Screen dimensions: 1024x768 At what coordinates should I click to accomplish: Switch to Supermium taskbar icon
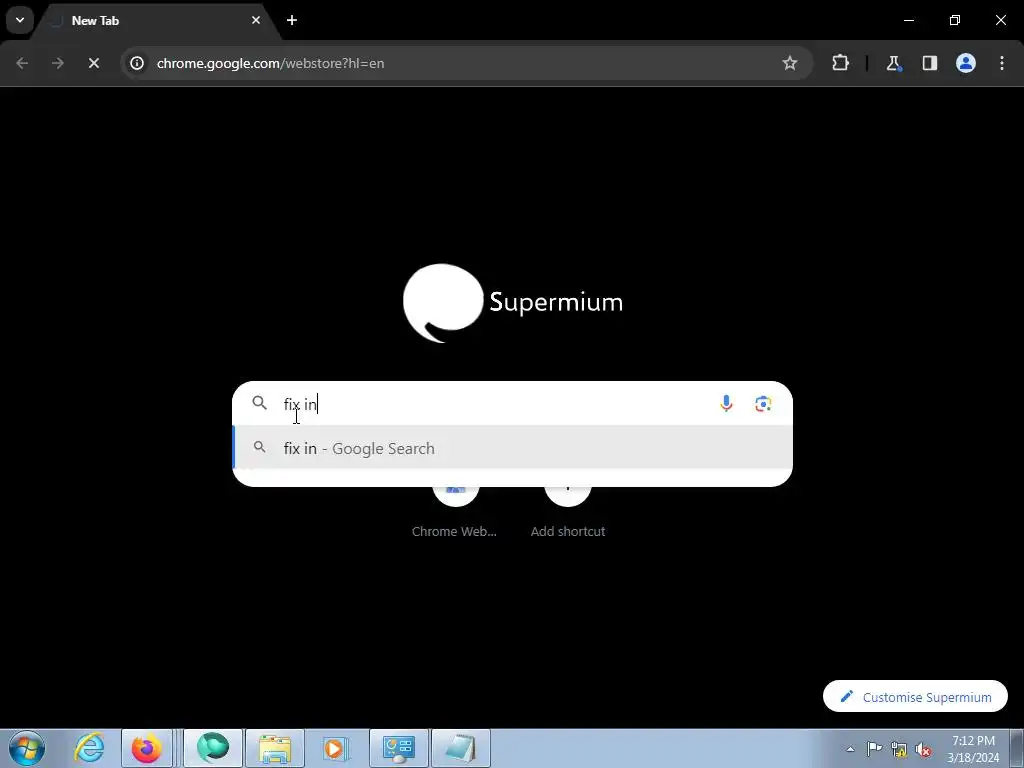tap(213, 748)
